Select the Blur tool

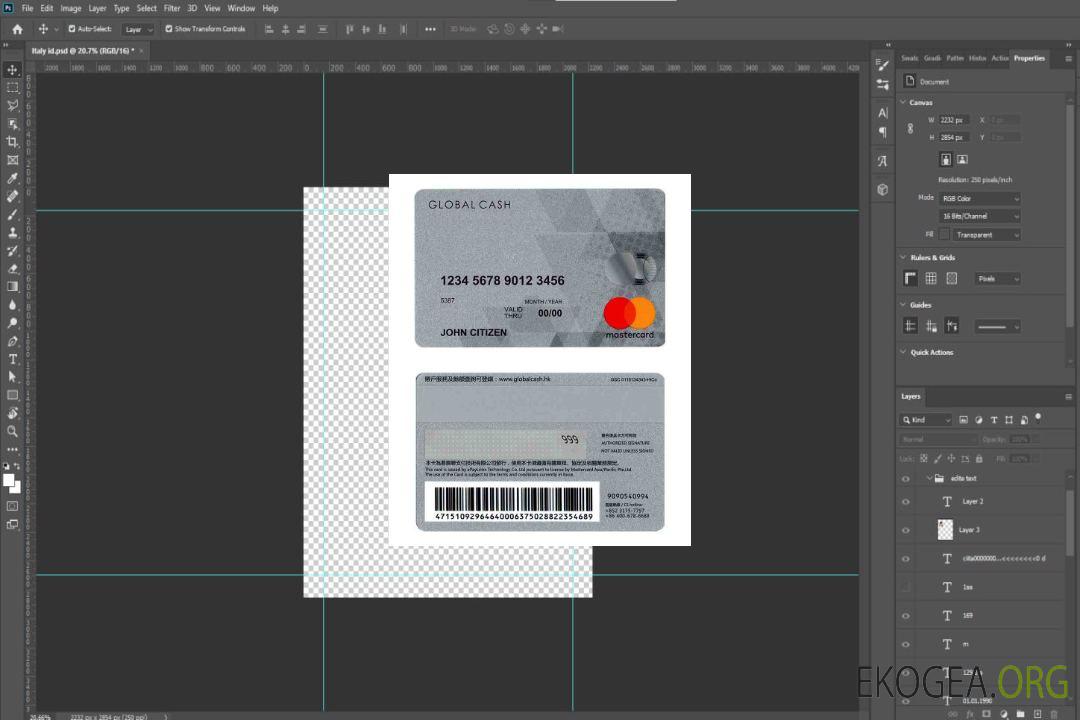coord(12,305)
